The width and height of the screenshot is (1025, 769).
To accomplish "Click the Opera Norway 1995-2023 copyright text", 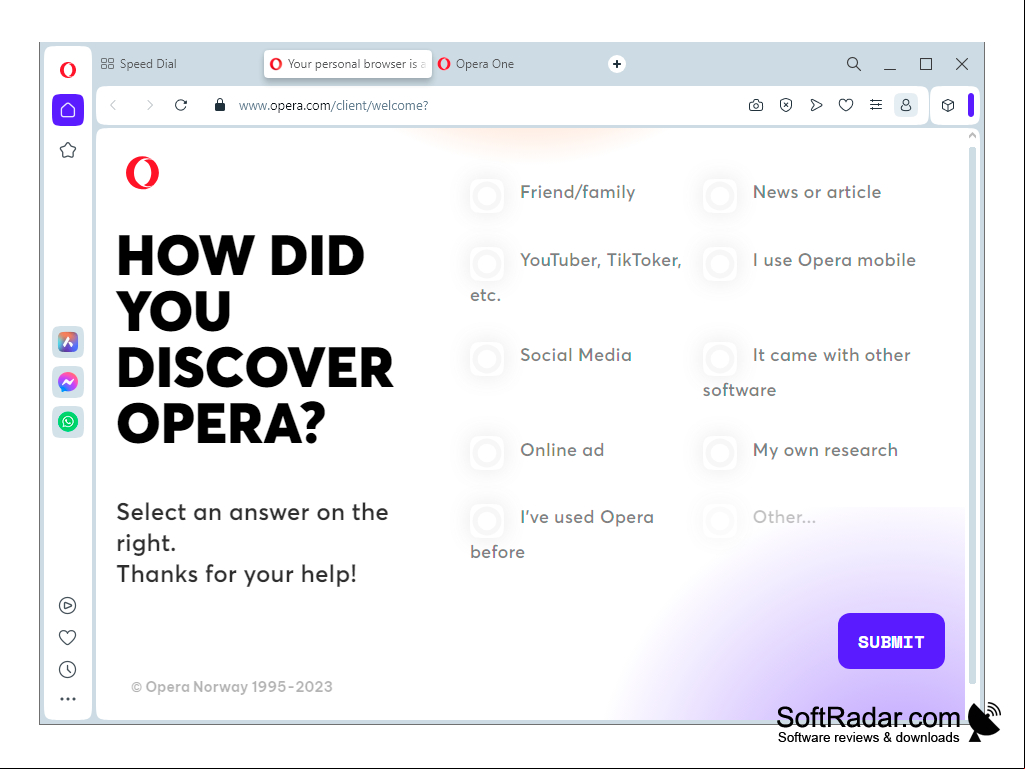I will point(232,687).
